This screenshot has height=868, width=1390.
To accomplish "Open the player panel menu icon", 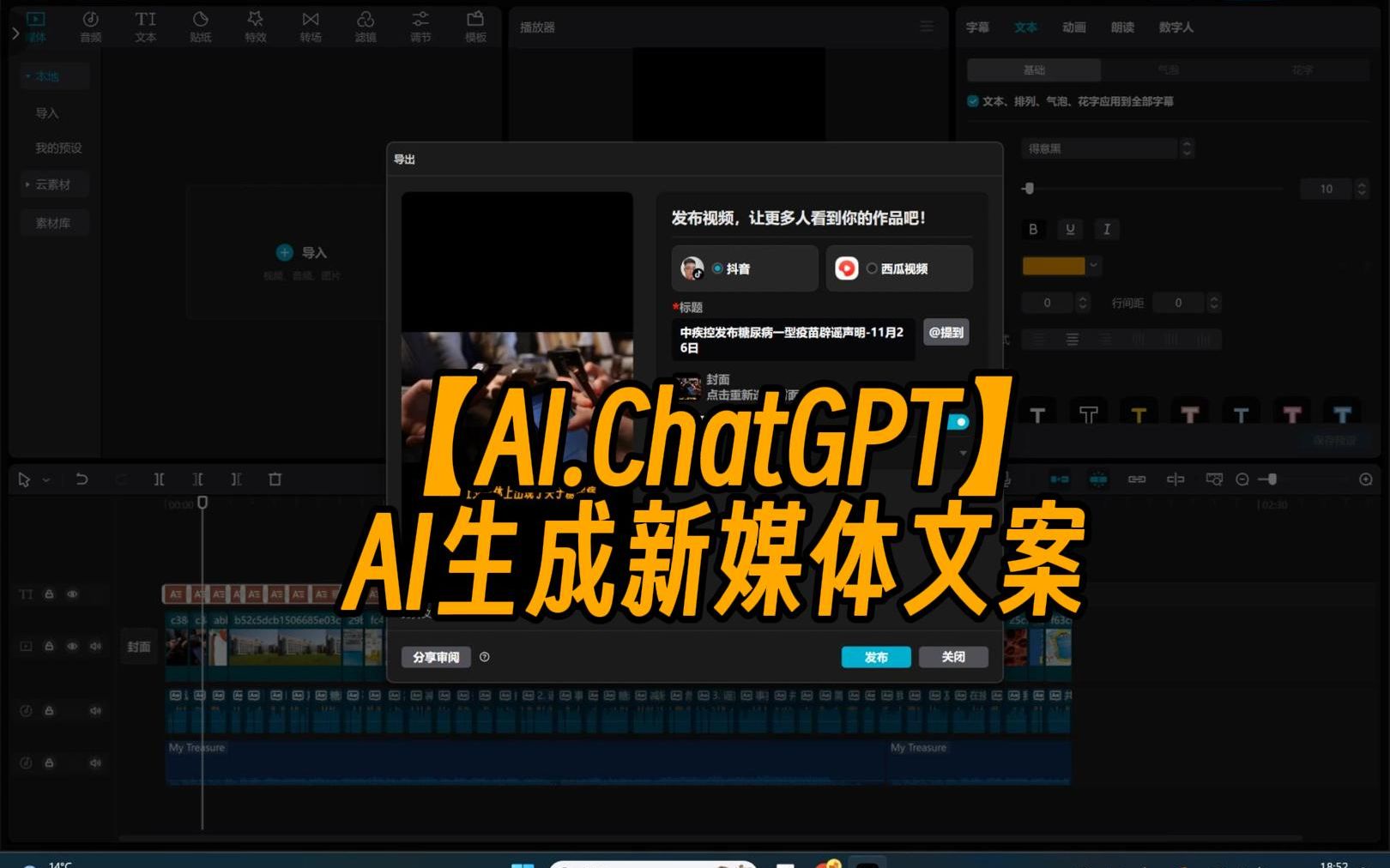I will [927, 27].
